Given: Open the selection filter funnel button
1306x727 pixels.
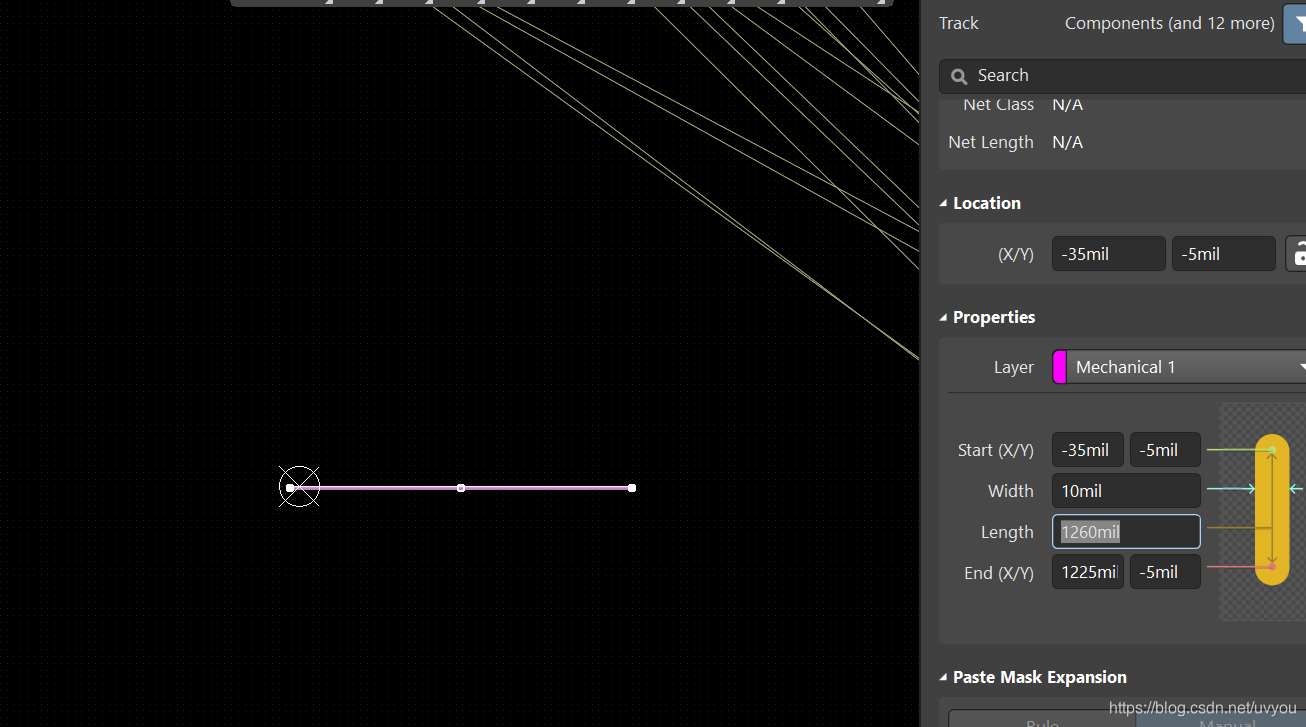Looking at the screenshot, I should click(1296, 23).
